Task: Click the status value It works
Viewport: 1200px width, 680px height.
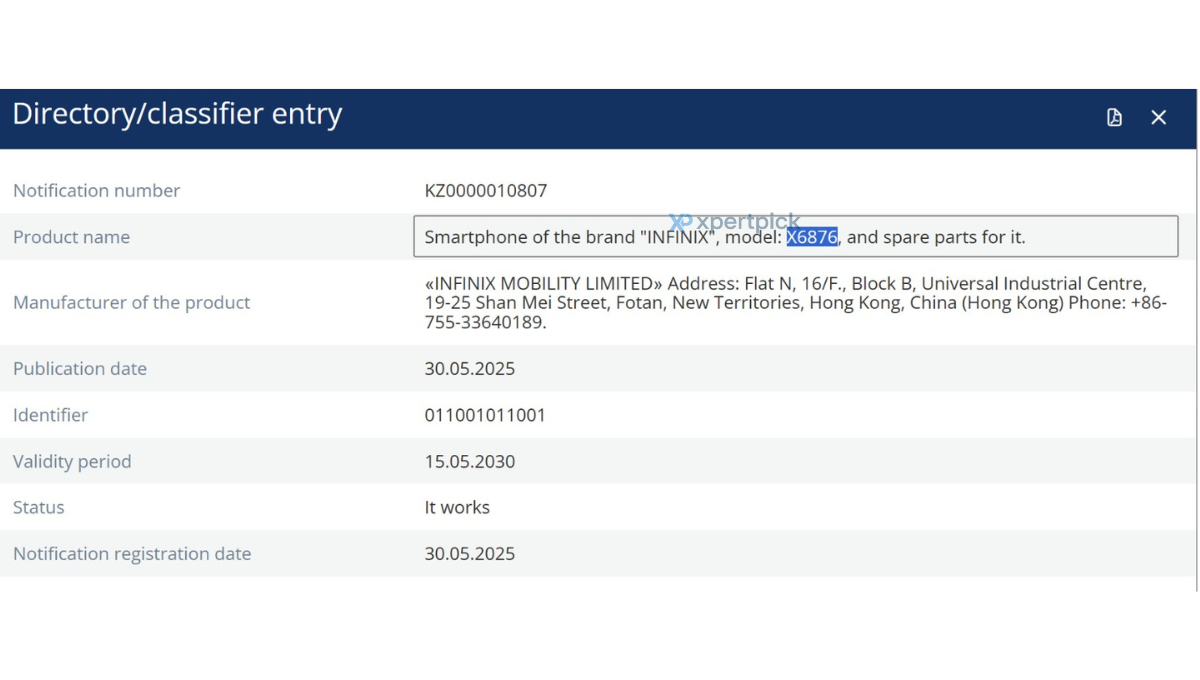Action: click(x=457, y=507)
